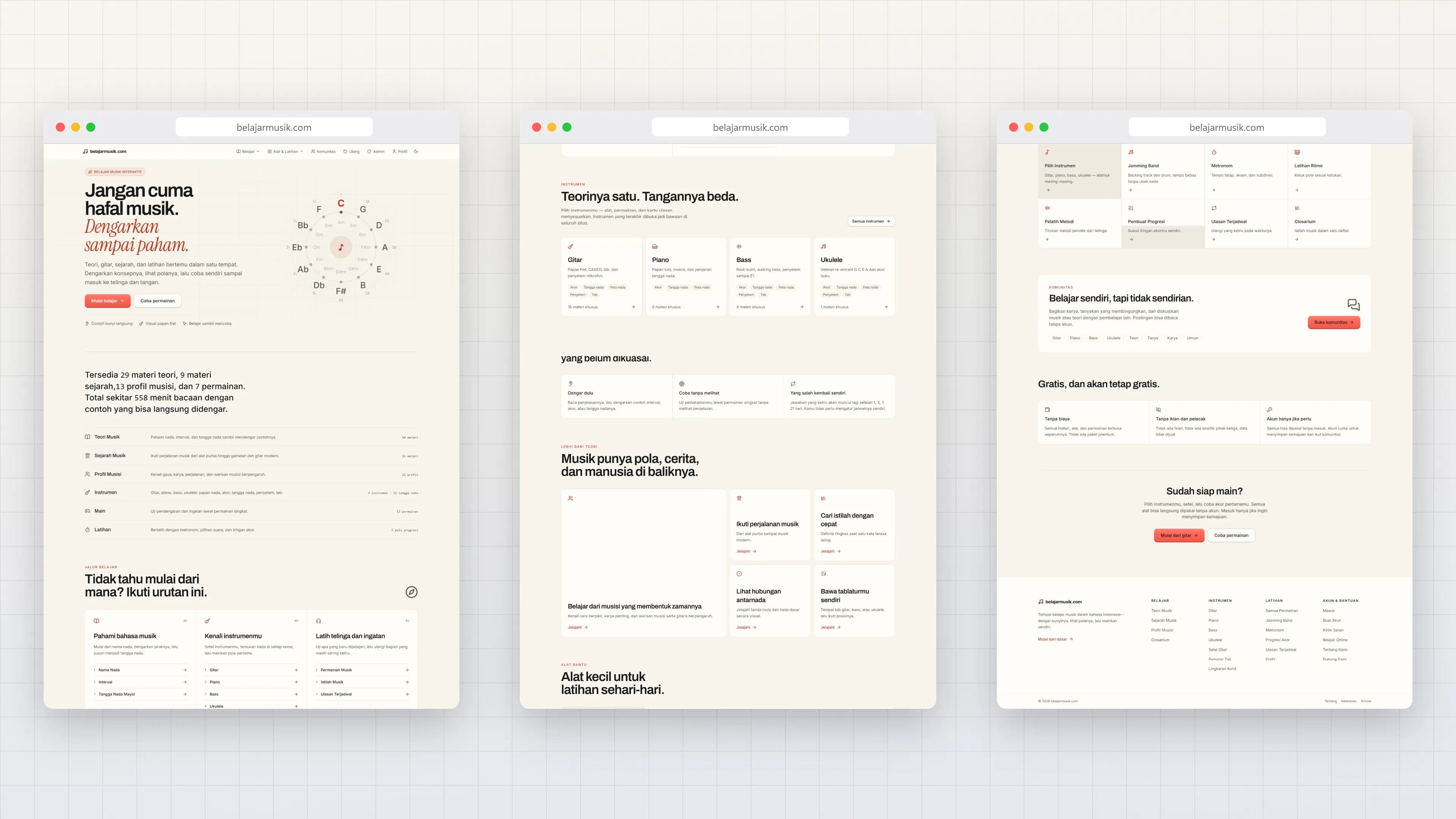This screenshot has width=1456, height=819.
Task: Click the music note at circle center
Action: 341,247
